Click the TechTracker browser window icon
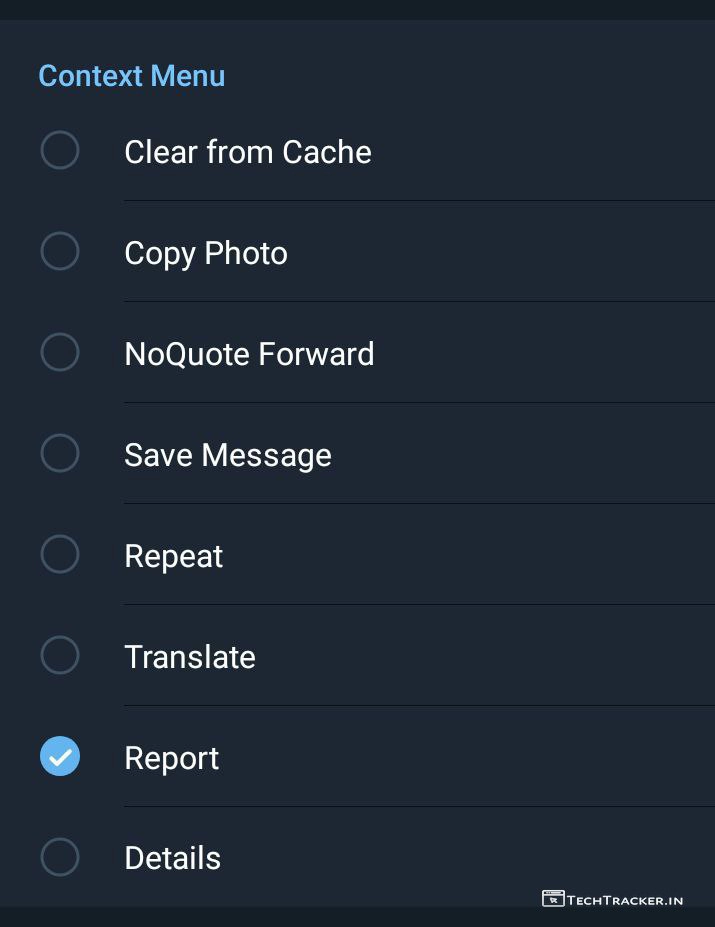Viewport: 715px width, 927px height. click(x=553, y=899)
